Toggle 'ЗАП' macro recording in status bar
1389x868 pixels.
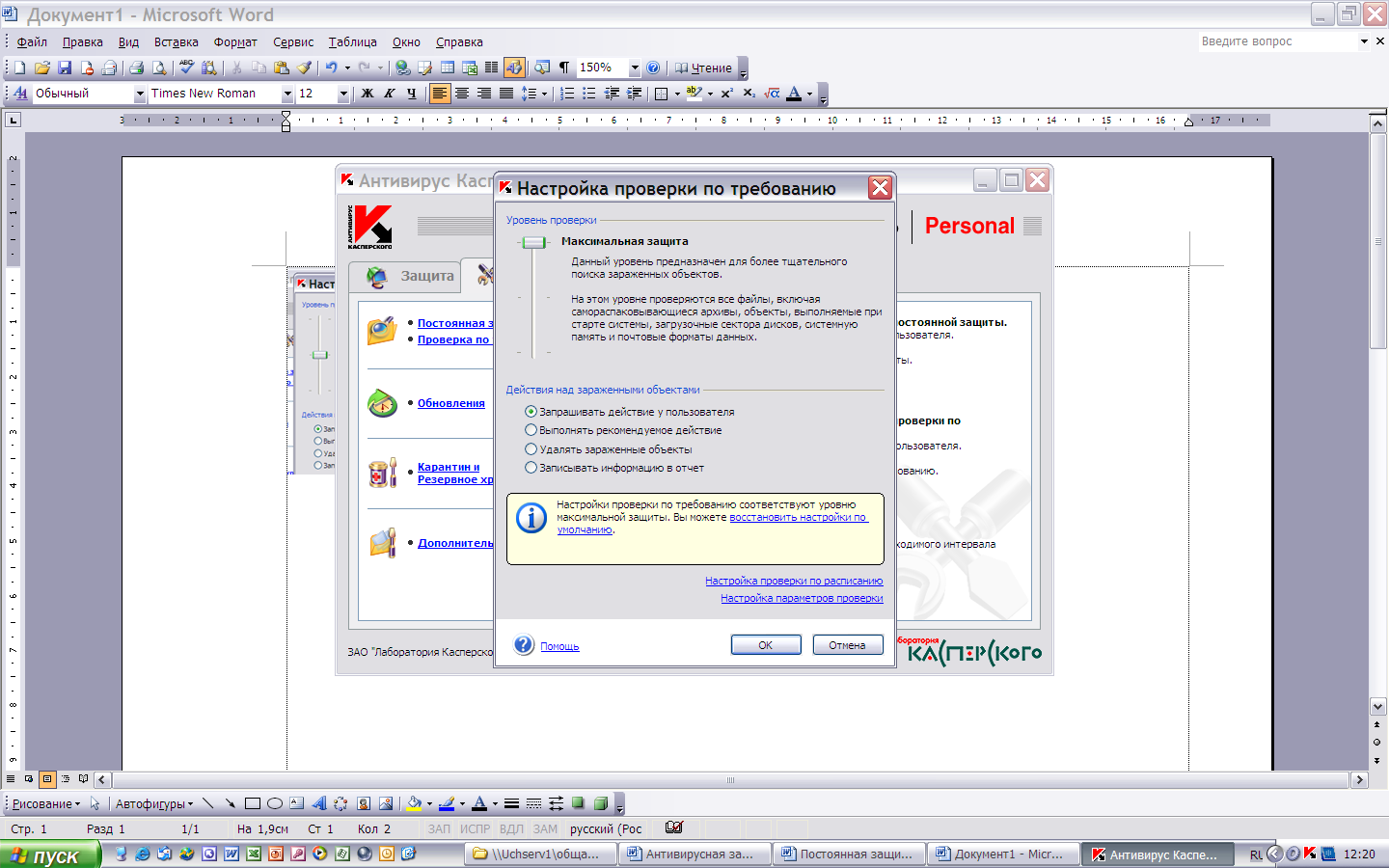(x=439, y=828)
